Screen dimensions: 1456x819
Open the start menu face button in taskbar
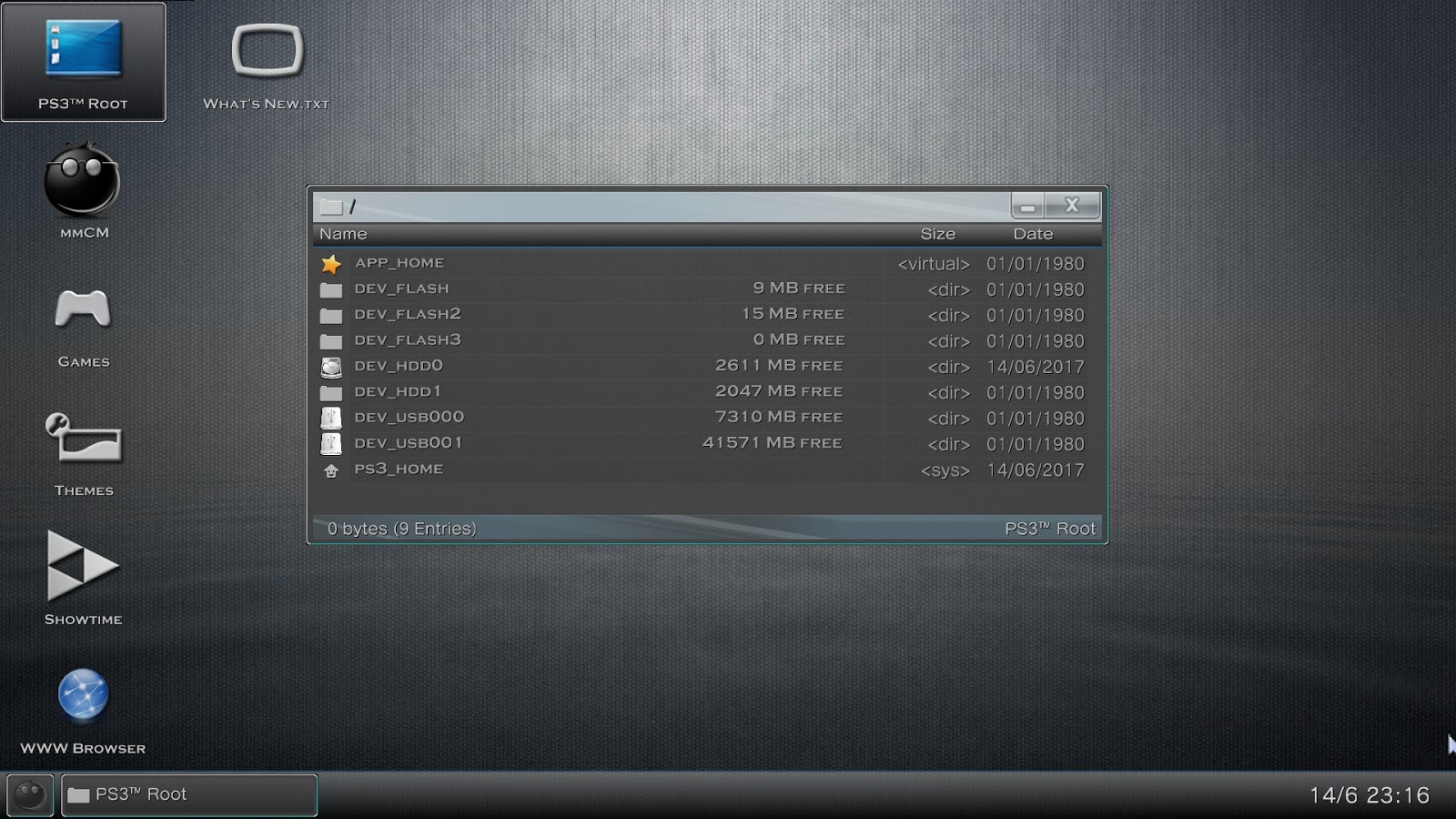point(30,795)
